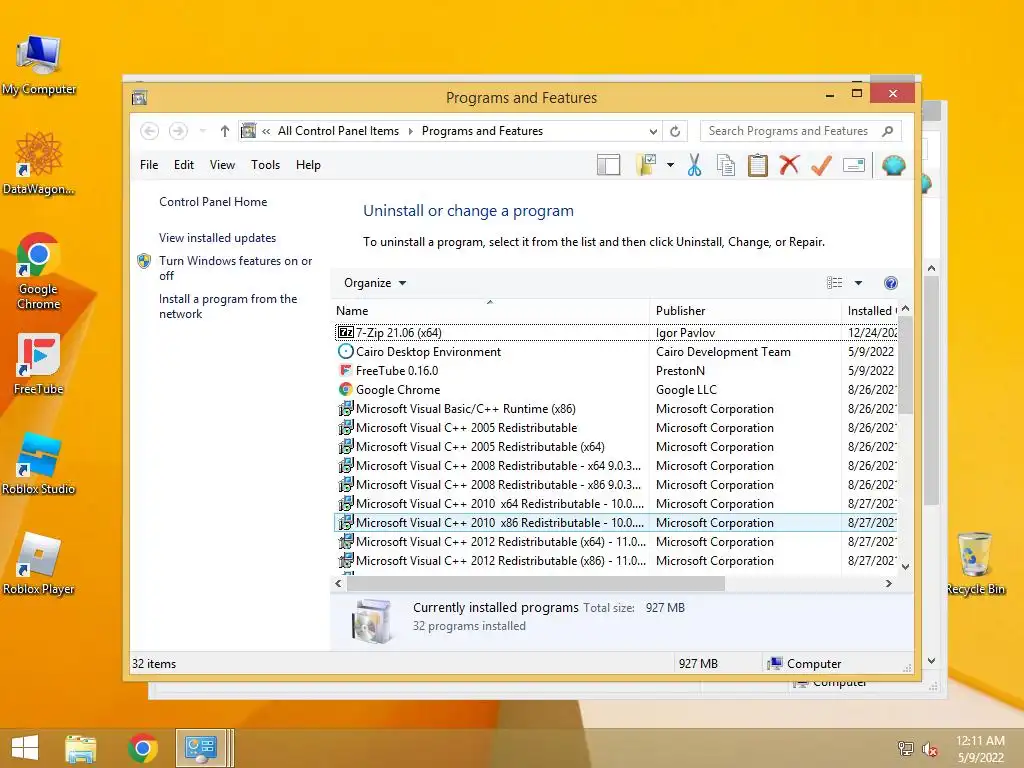Open the View menu
Viewport: 1024px width, 768px height.
[x=222, y=165]
